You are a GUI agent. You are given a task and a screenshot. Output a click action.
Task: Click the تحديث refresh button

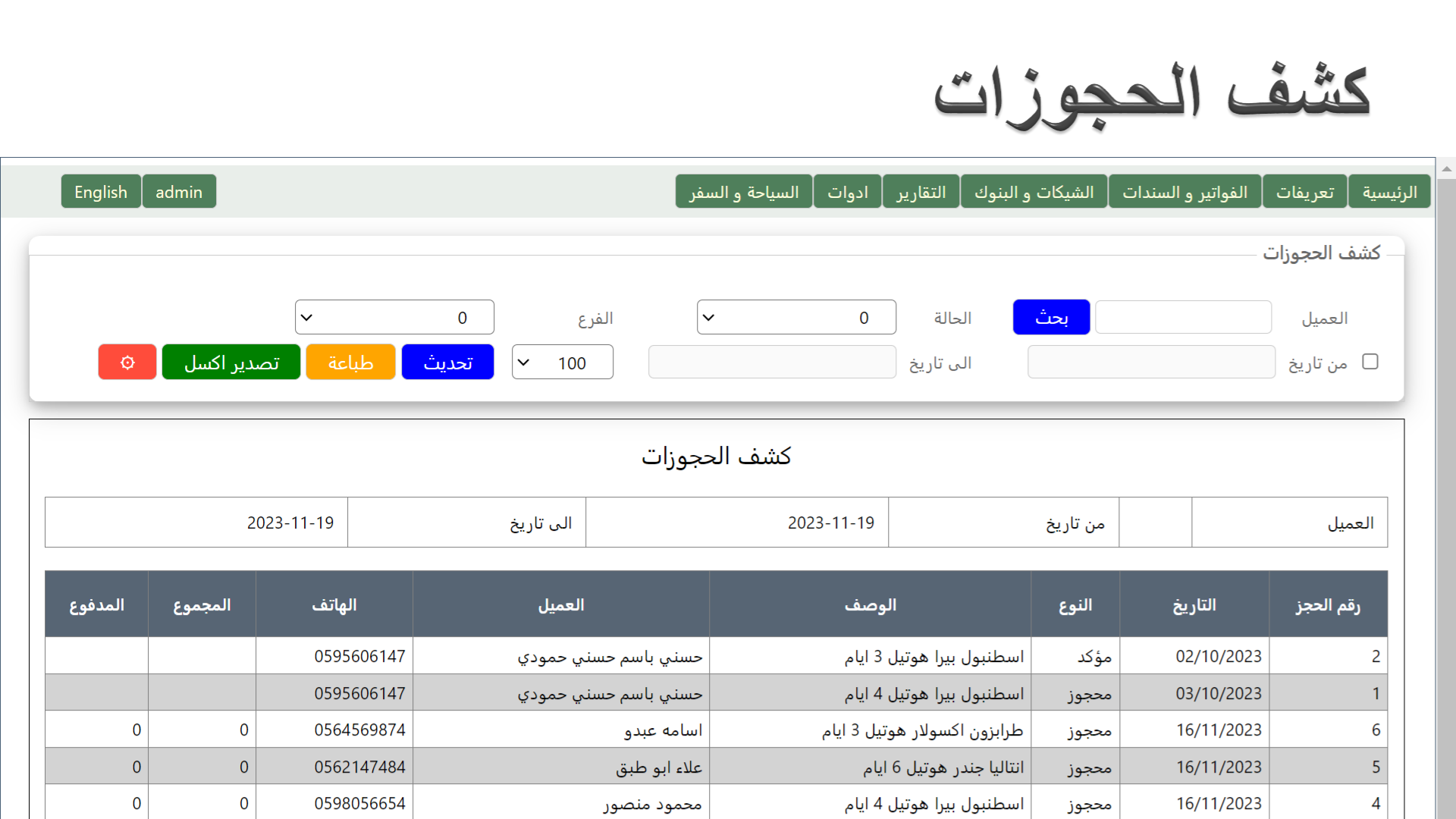(447, 362)
